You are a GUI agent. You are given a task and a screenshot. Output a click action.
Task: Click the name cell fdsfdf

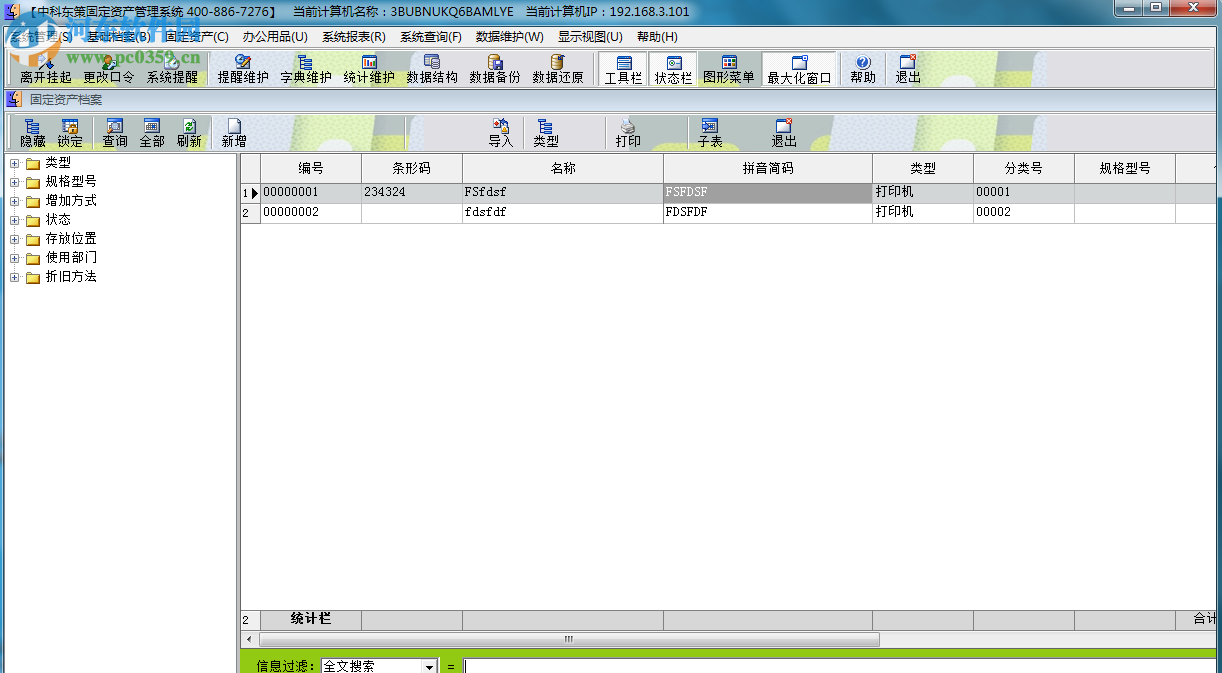(x=563, y=213)
